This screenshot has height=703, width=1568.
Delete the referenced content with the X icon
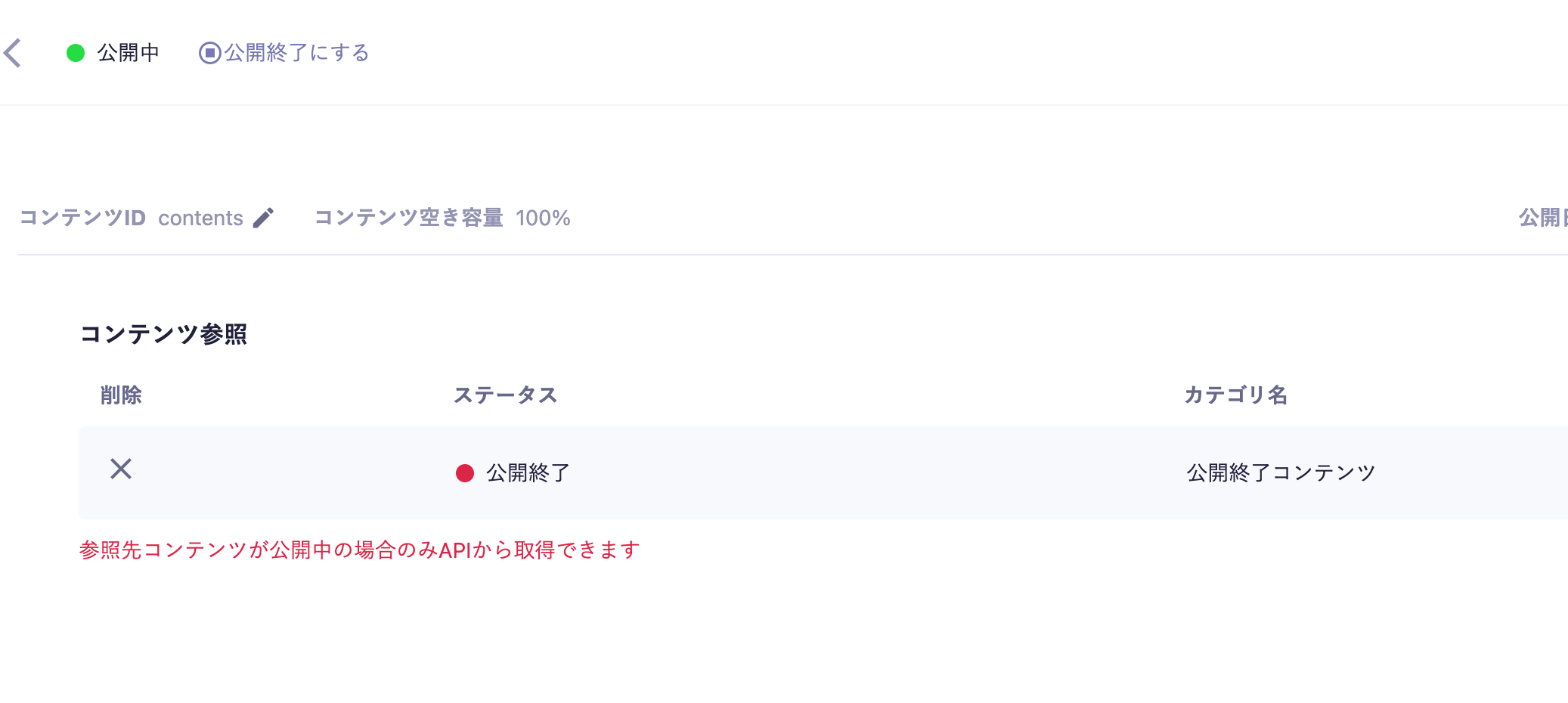[x=121, y=469]
